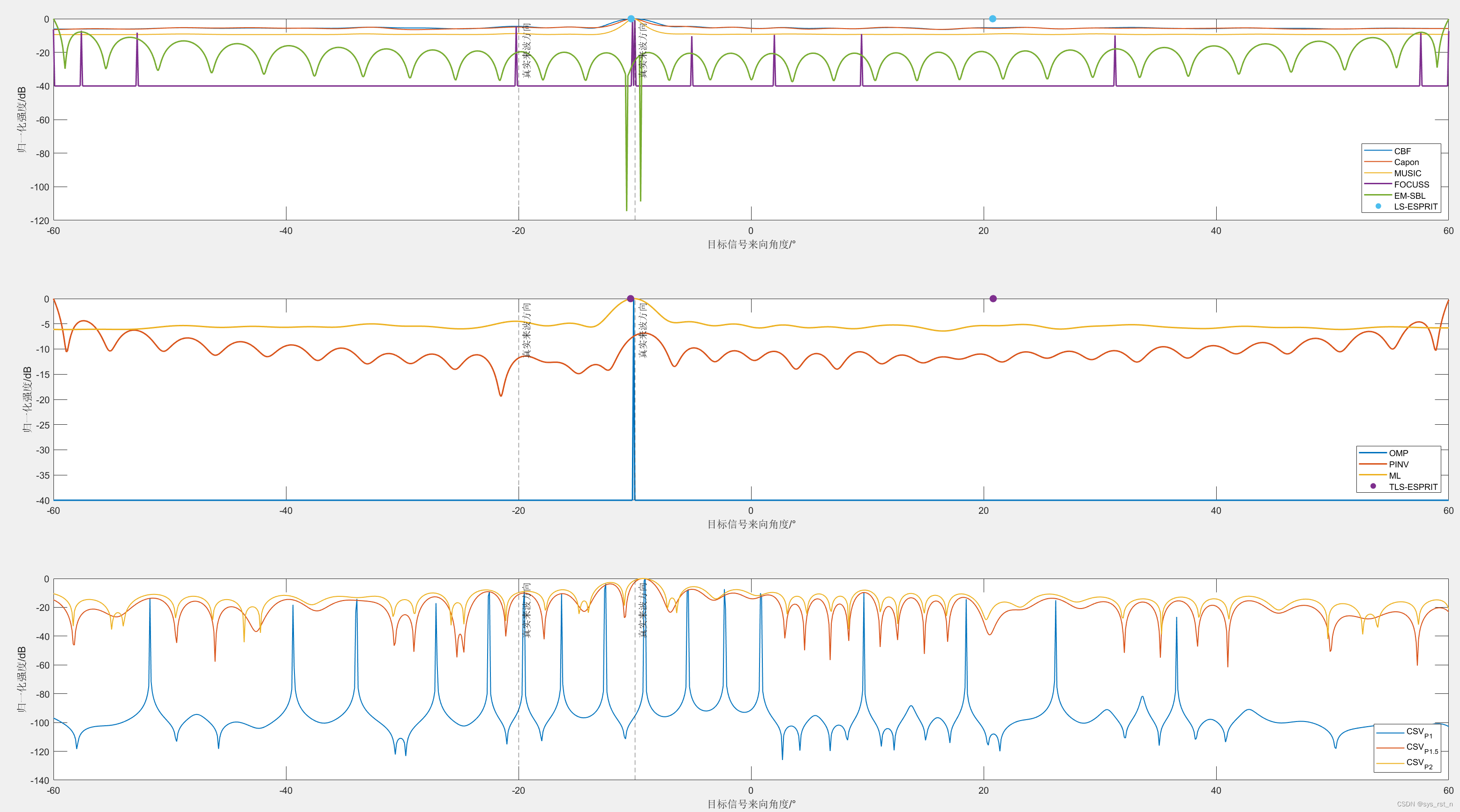The height and width of the screenshot is (812, 1460).
Task: Click the light-blue LS-ESPRIT dot near -10° in top plot
Action: [x=631, y=19]
